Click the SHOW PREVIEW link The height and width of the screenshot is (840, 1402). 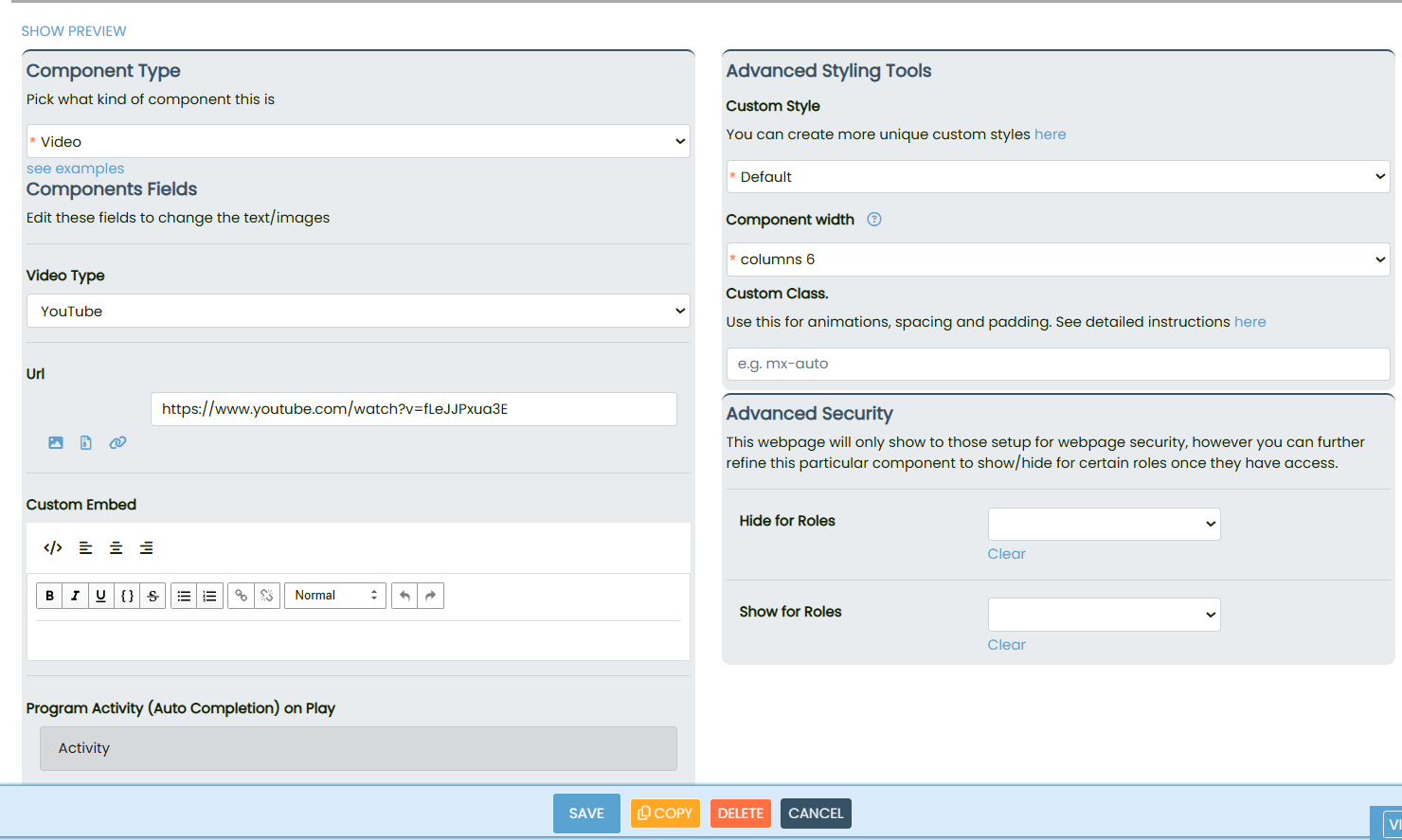74,31
